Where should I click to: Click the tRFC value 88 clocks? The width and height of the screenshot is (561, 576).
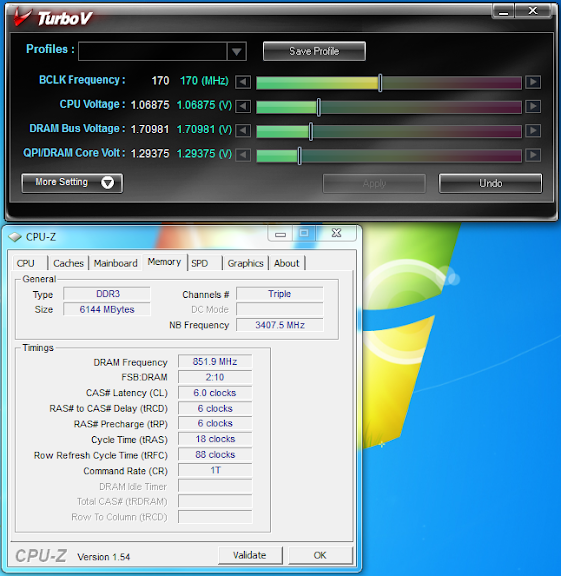[215, 455]
